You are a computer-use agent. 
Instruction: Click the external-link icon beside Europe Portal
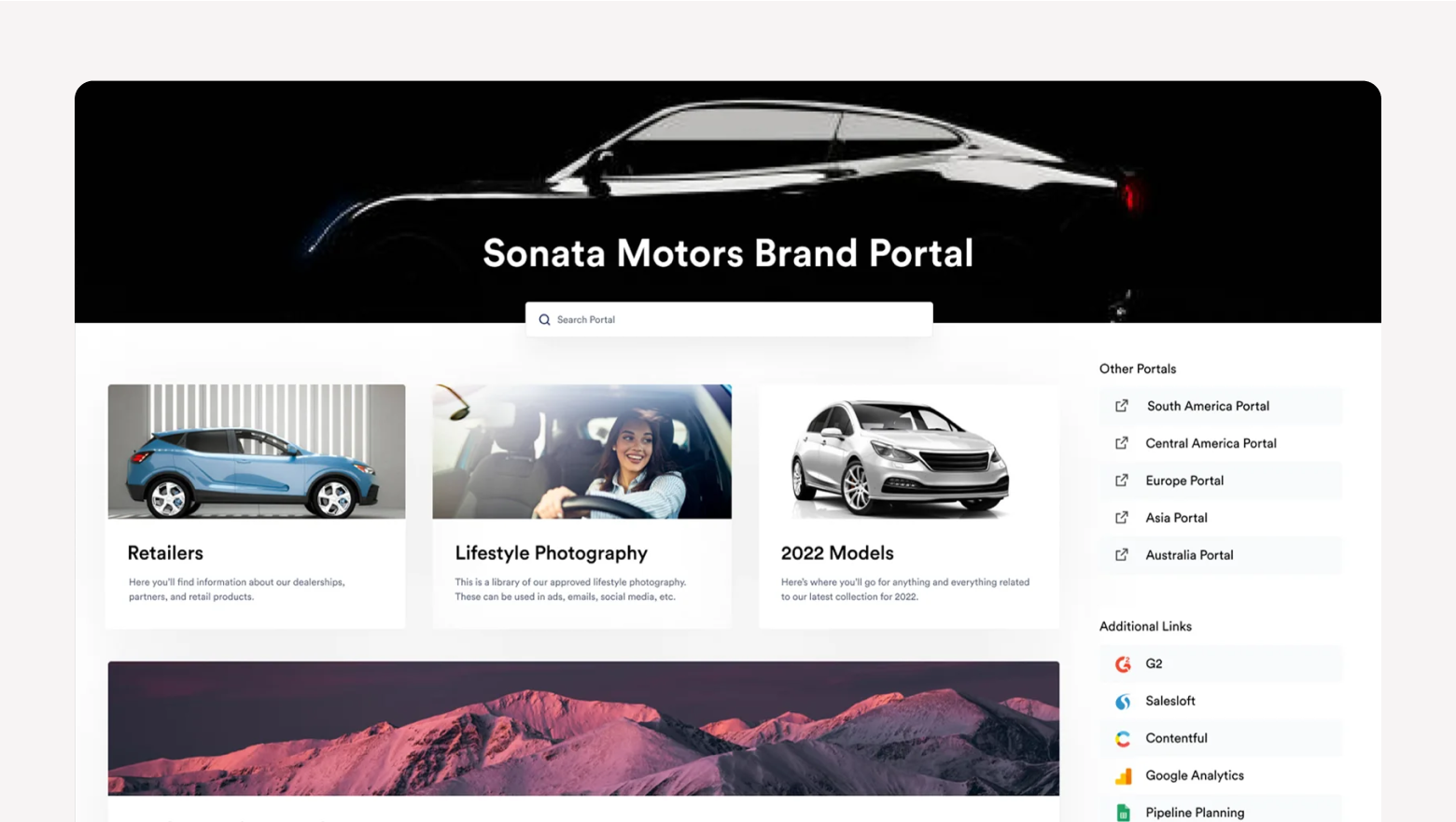point(1122,481)
